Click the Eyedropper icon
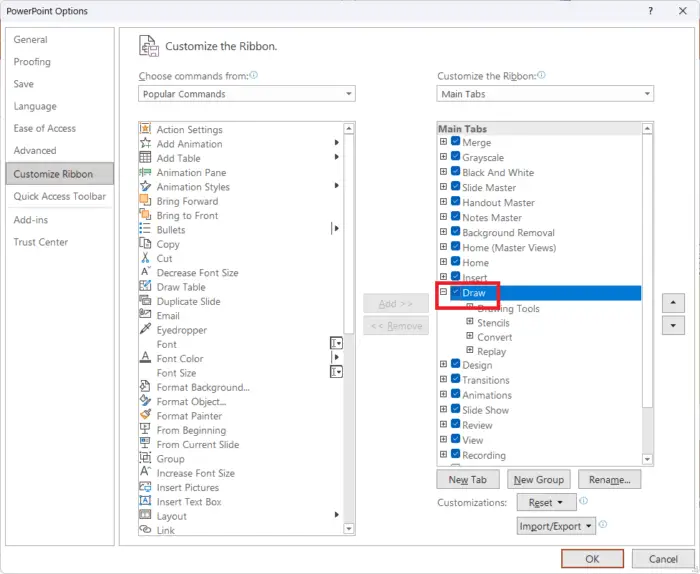The image size is (700, 574). [145, 329]
